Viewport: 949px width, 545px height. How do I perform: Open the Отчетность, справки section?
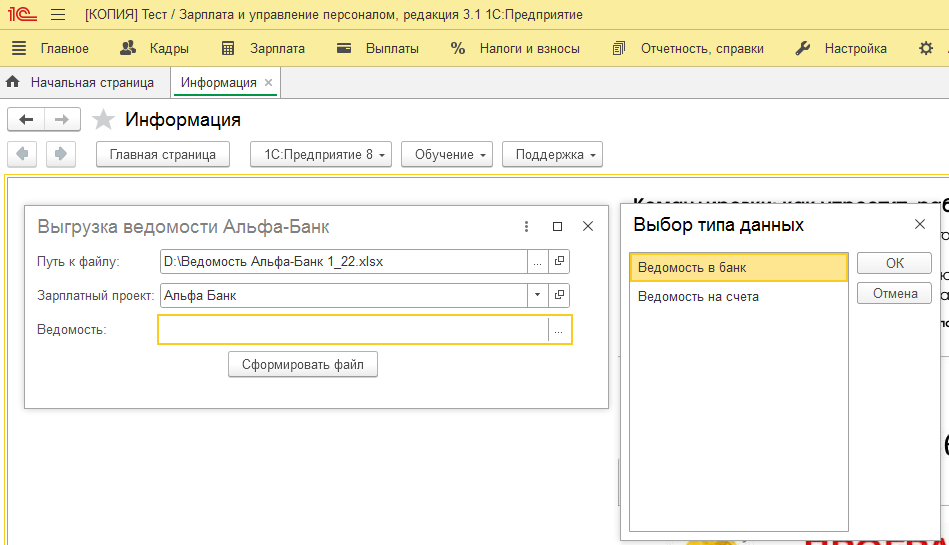tap(688, 48)
